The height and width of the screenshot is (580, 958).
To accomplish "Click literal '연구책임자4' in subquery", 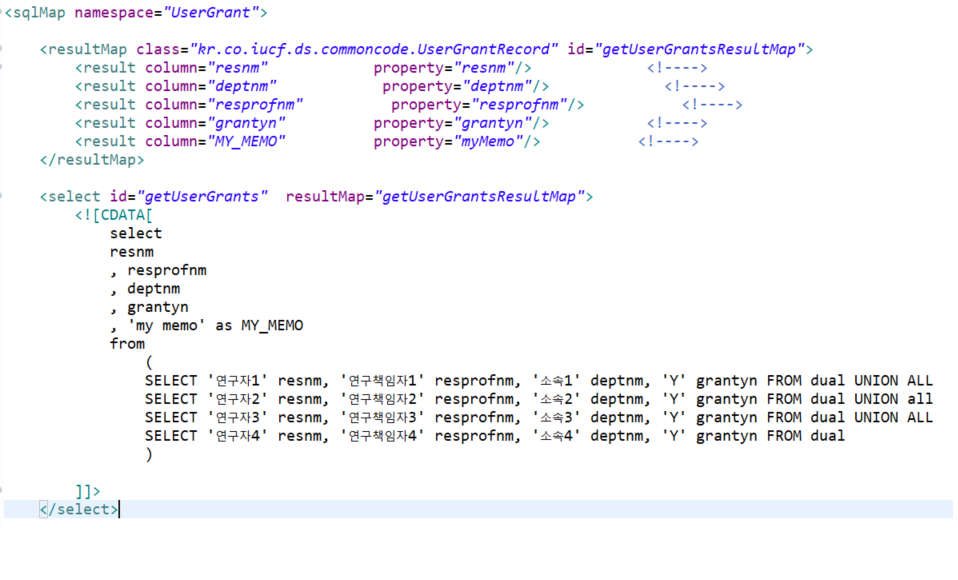I will coord(382,436).
